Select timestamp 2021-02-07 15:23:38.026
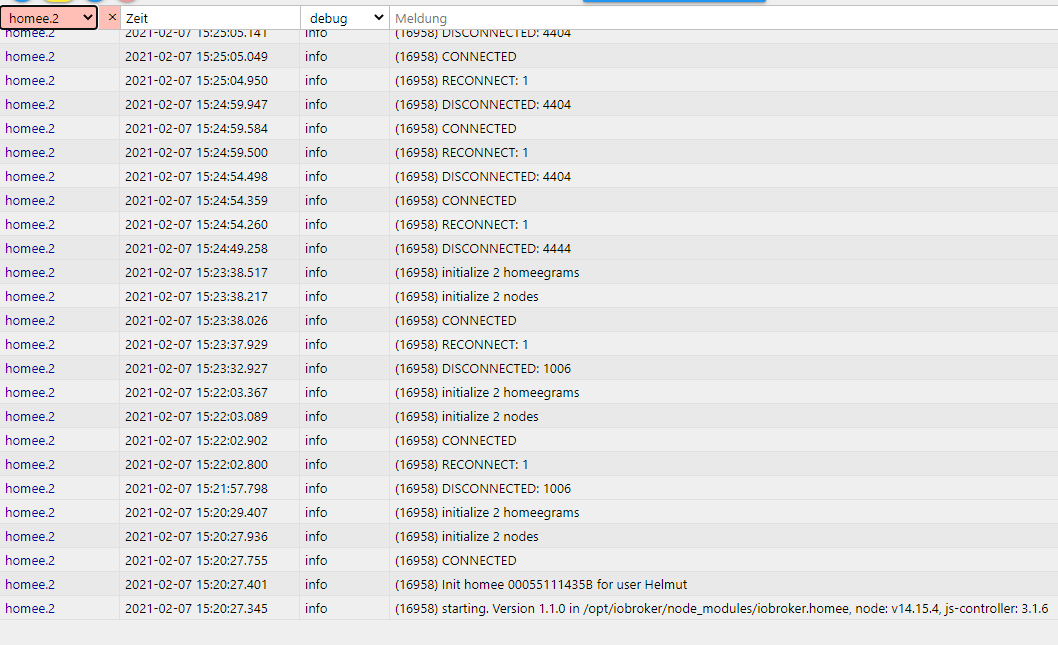This screenshot has width=1058, height=645. 196,320
